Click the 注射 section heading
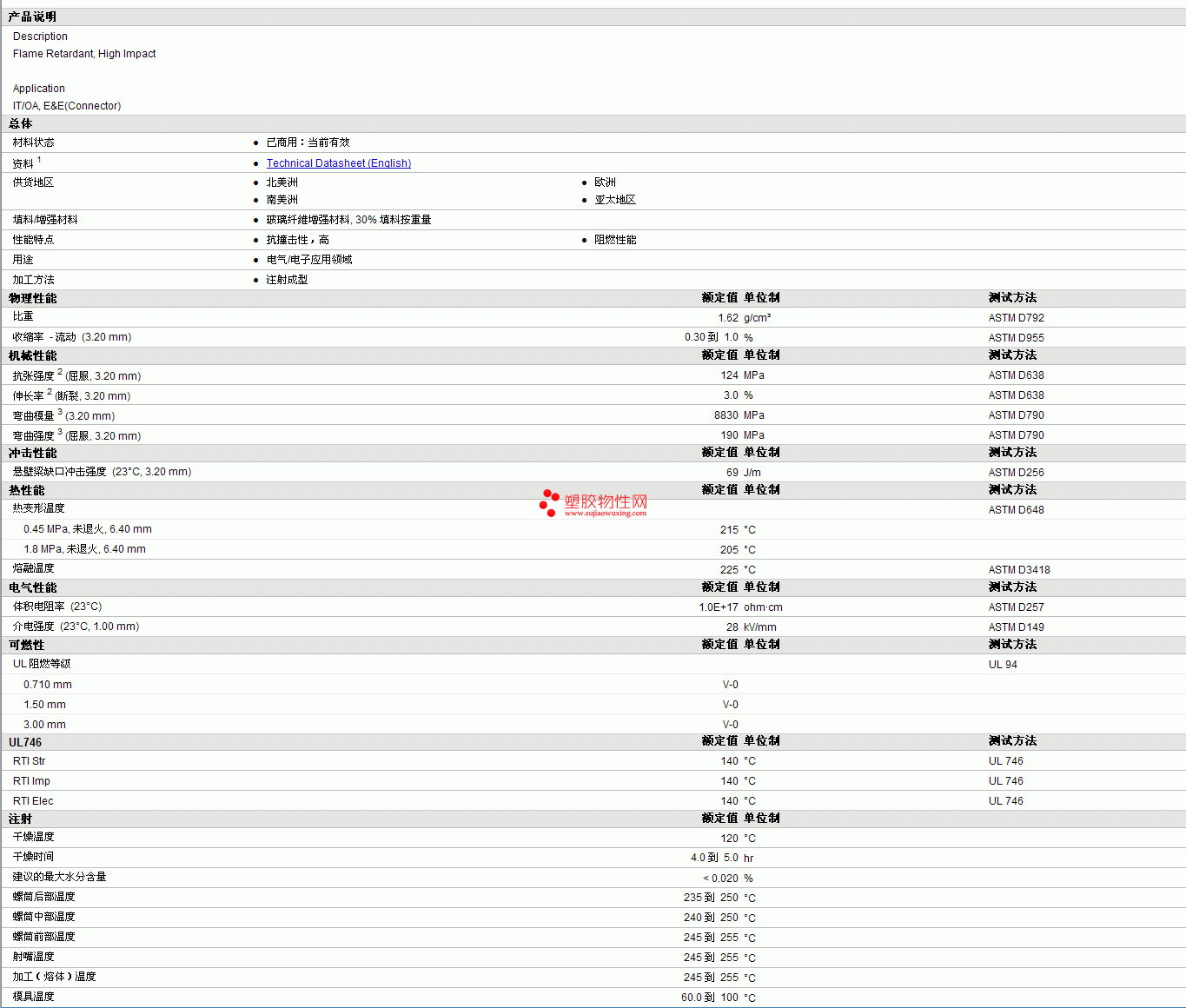This screenshot has width=1186, height=1008. (21, 819)
